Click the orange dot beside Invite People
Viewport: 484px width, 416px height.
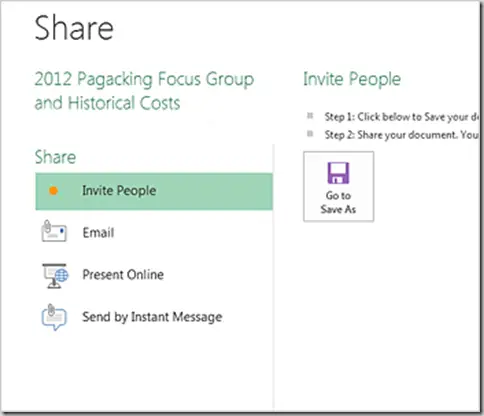point(53,191)
